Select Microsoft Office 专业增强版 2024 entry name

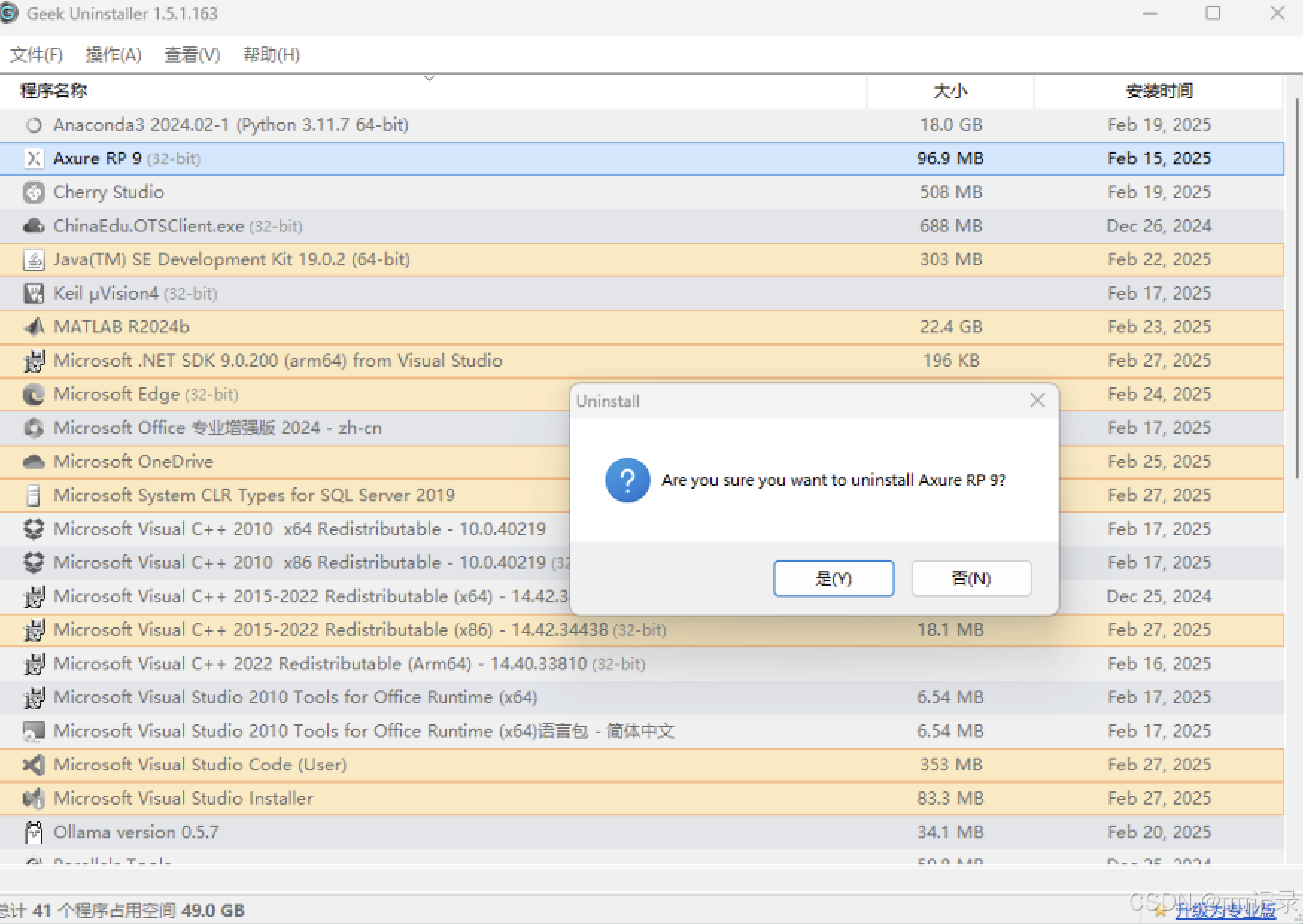(x=218, y=428)
